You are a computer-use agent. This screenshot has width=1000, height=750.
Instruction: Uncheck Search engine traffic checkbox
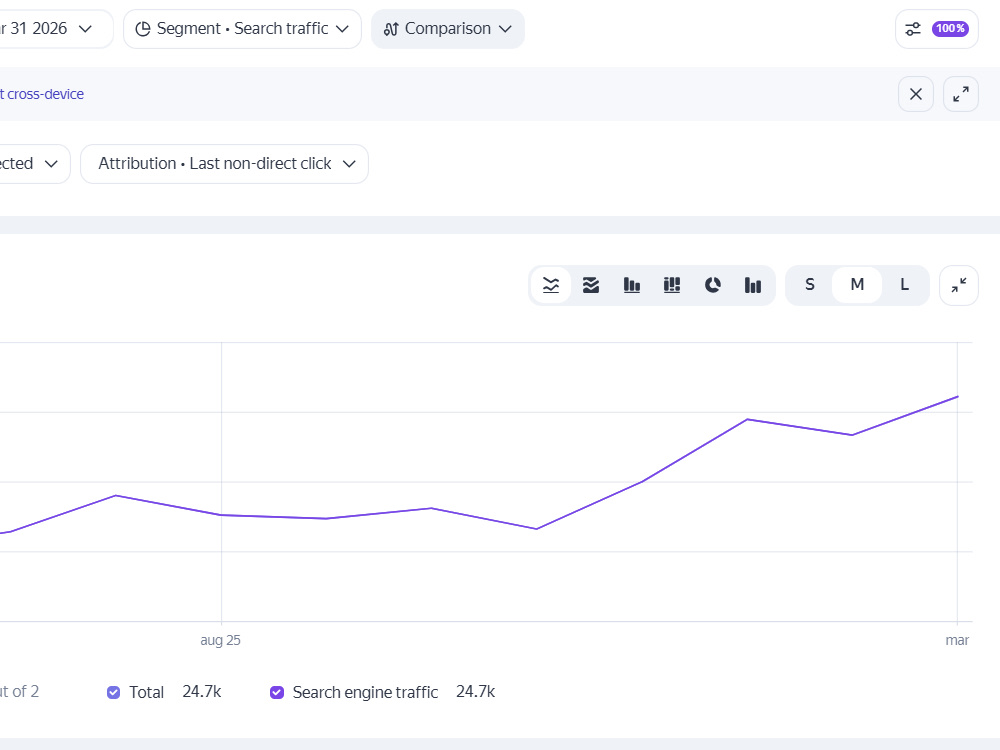(277, 692)
